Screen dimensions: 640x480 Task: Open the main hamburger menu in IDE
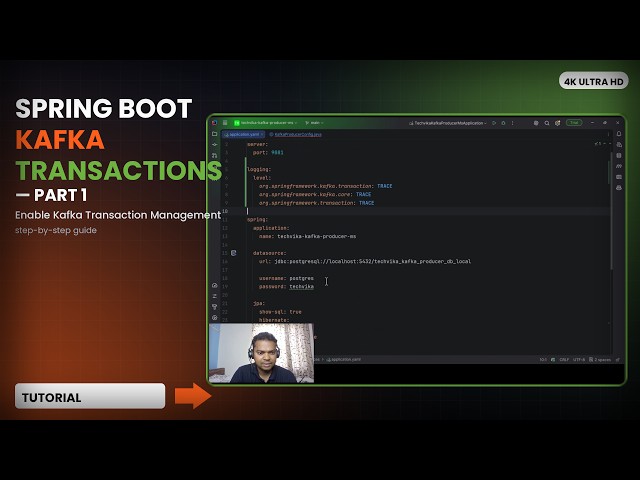click(x=224, y=122)
